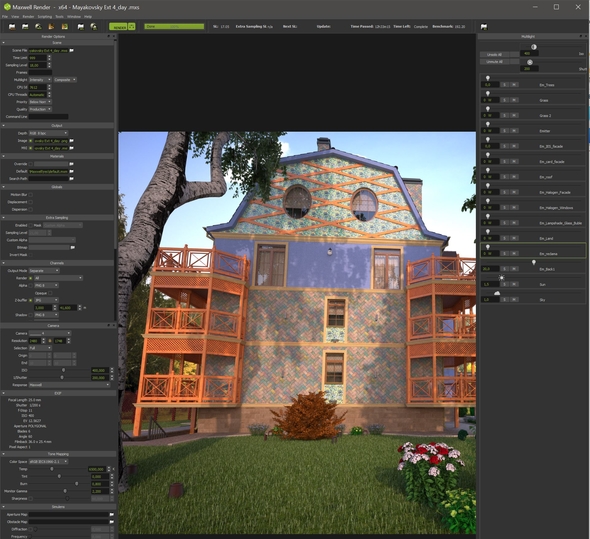Browse for output Image path folder icon
590x539 pixels.
coord(71,140)
